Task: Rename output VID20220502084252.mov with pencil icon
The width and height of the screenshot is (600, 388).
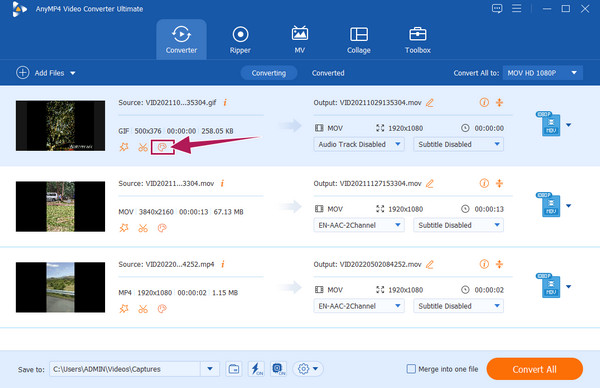Action: pos(430,264)
